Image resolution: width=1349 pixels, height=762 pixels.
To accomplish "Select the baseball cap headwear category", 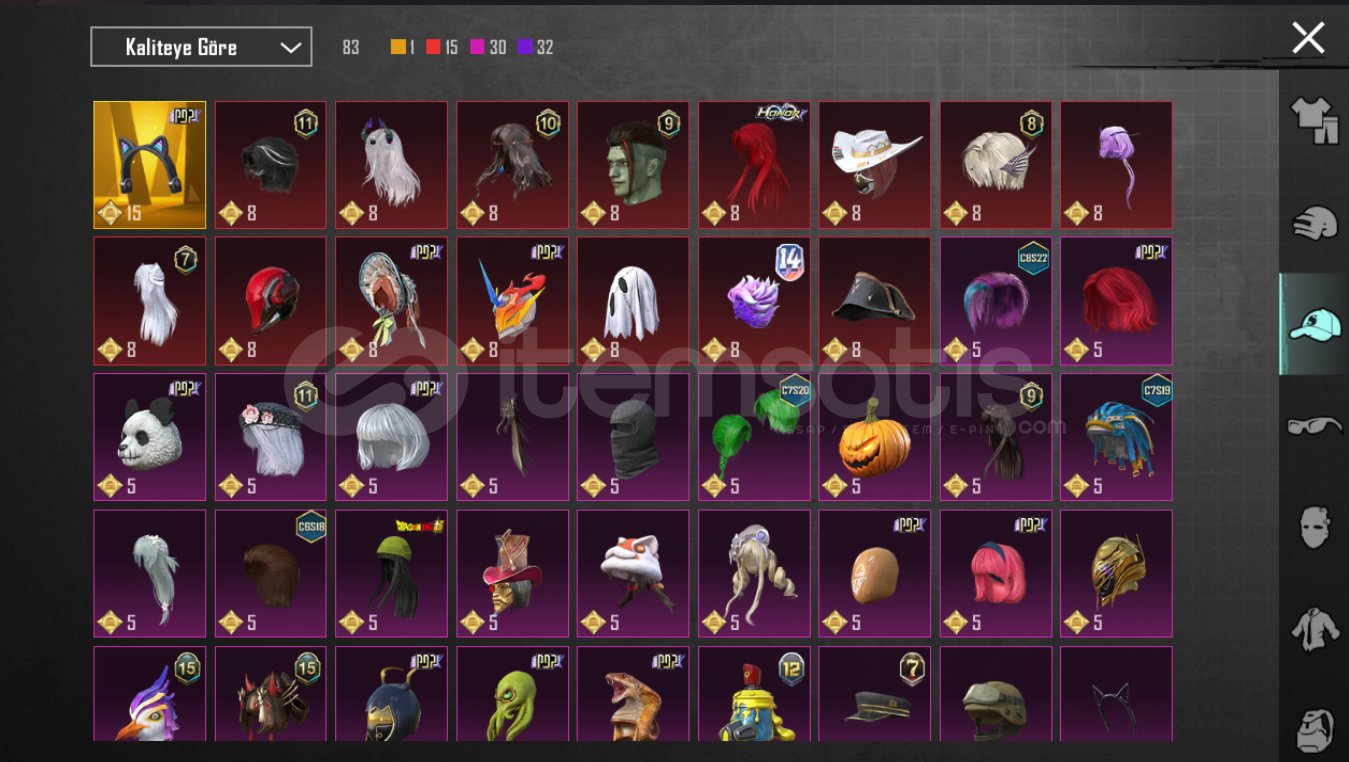I will [1314, 324].
